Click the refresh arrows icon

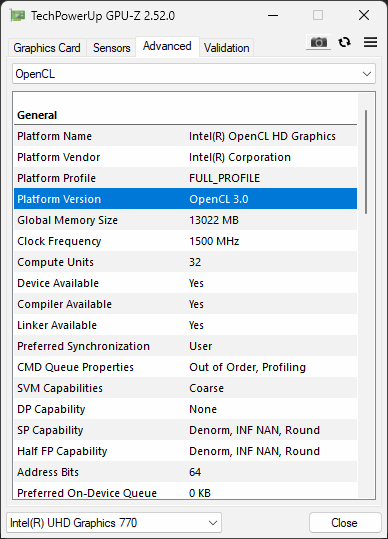(344, 42)
